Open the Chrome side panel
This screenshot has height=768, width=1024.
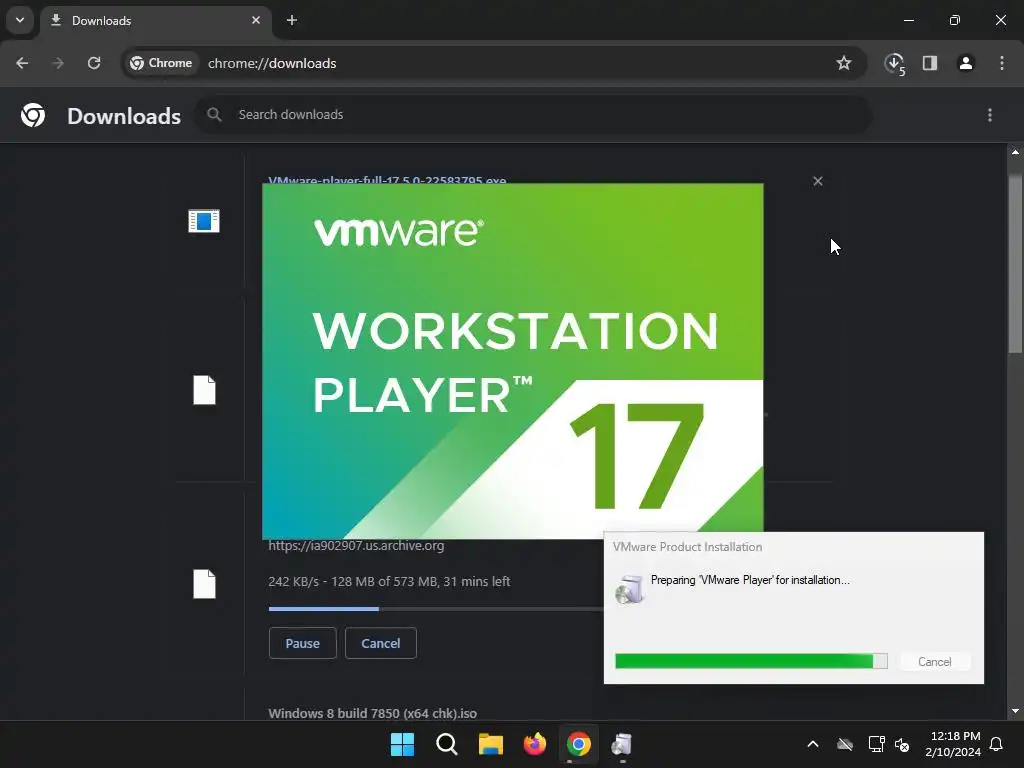[x=930, y=63]
